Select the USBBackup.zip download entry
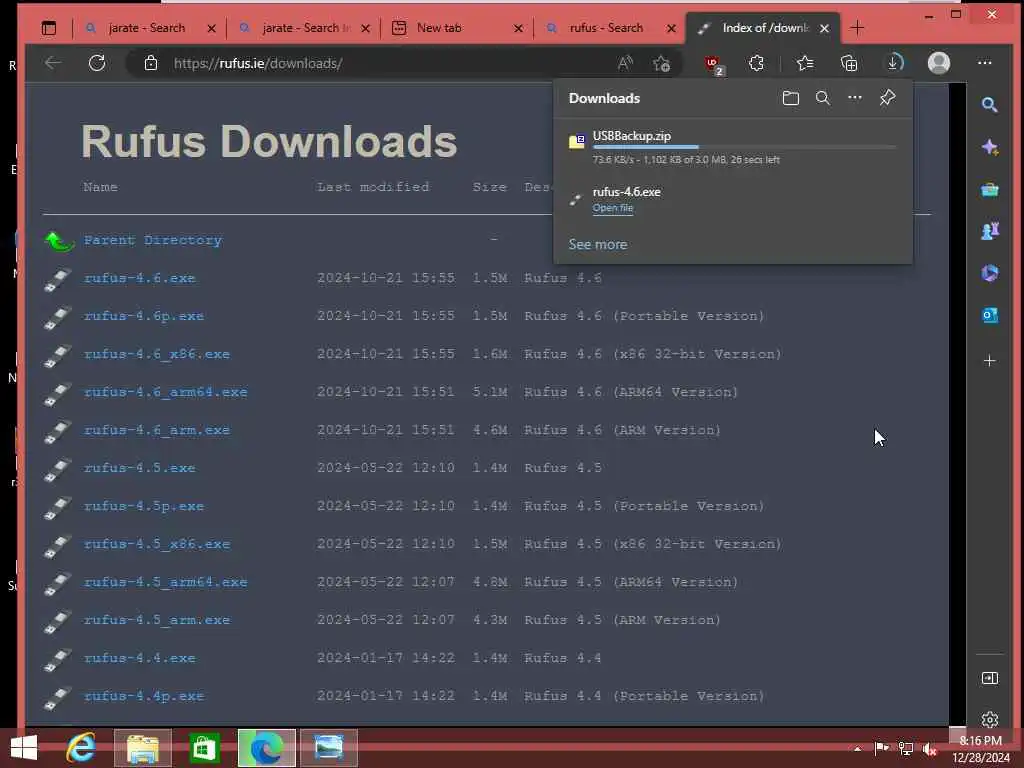Image resolution: width=1024 pixels, height=768 pixels. coord(733,147)
